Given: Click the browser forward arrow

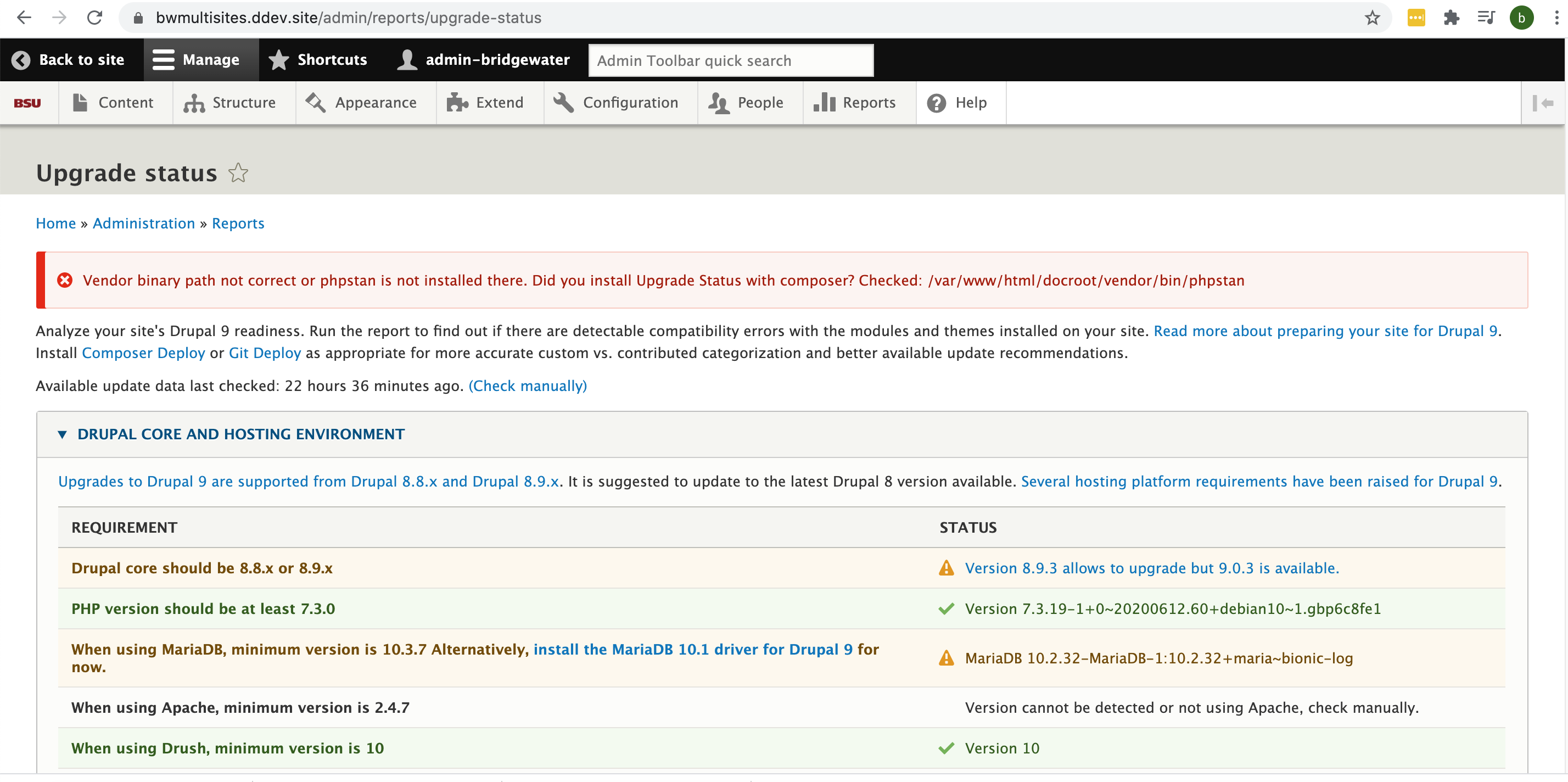Looking at the screenshot, I should (x=59, y=18).
